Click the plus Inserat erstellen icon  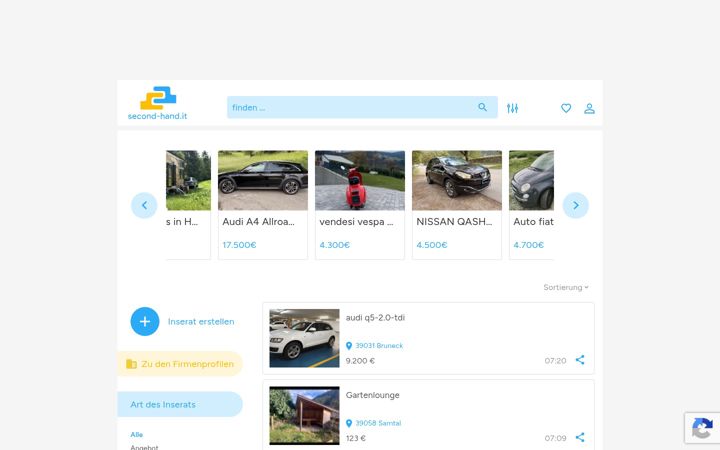coord(145,321)
